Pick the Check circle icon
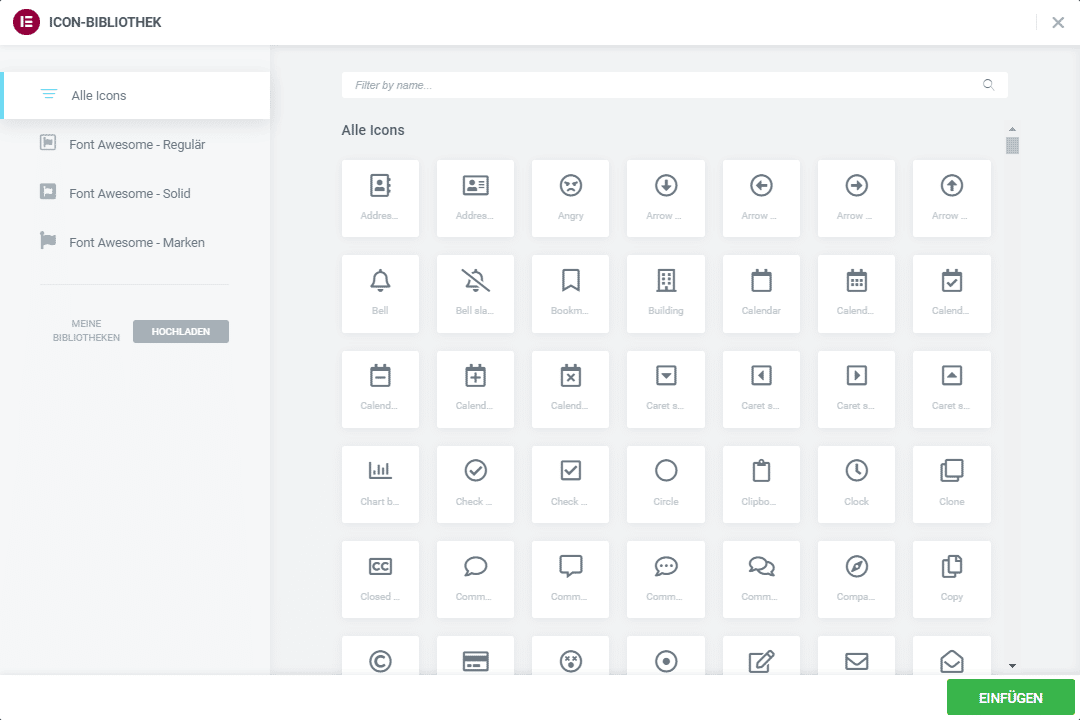Screen dimensions: 1080x720 point(475,484)
